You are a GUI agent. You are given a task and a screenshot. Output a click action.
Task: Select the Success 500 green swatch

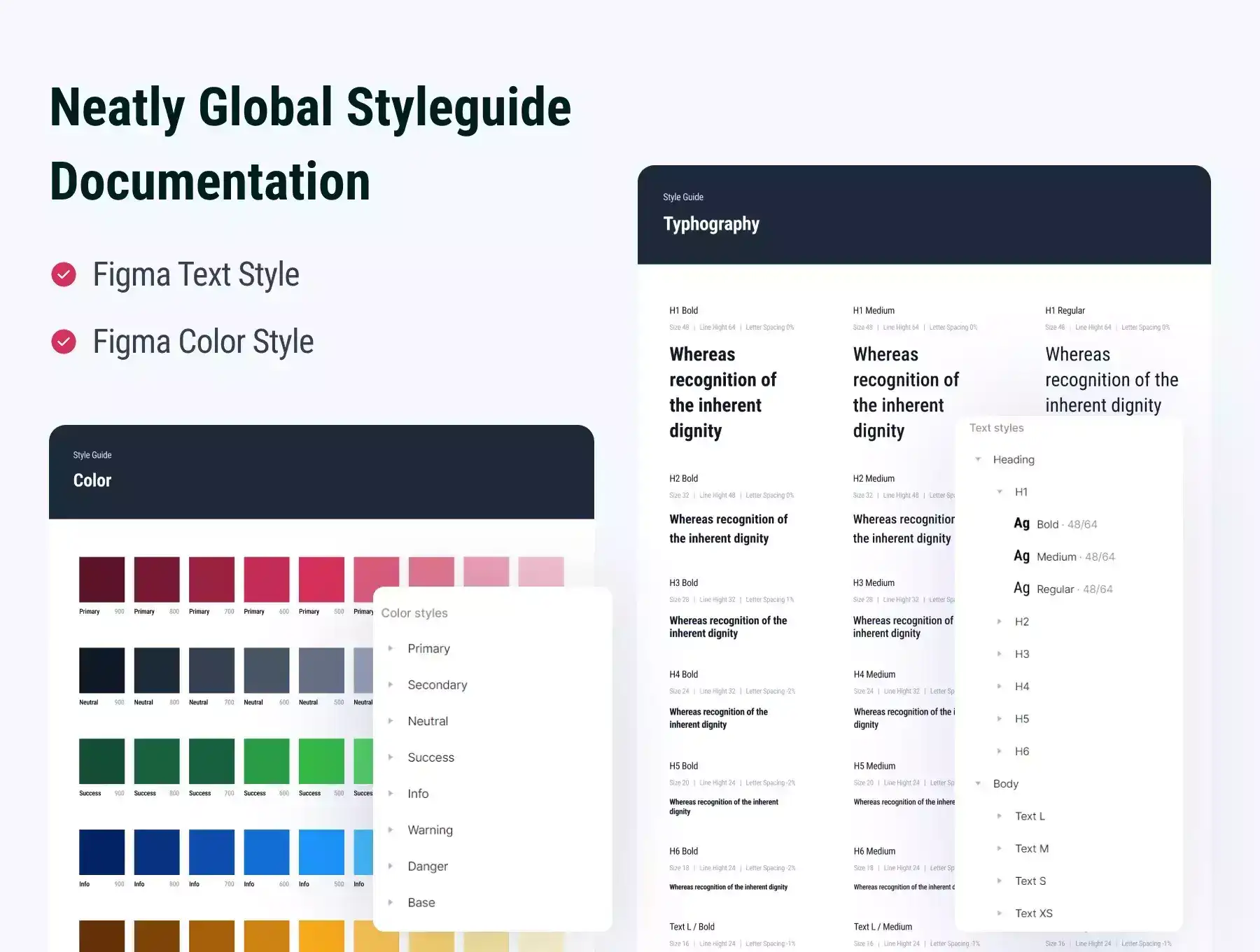(321, 761)
